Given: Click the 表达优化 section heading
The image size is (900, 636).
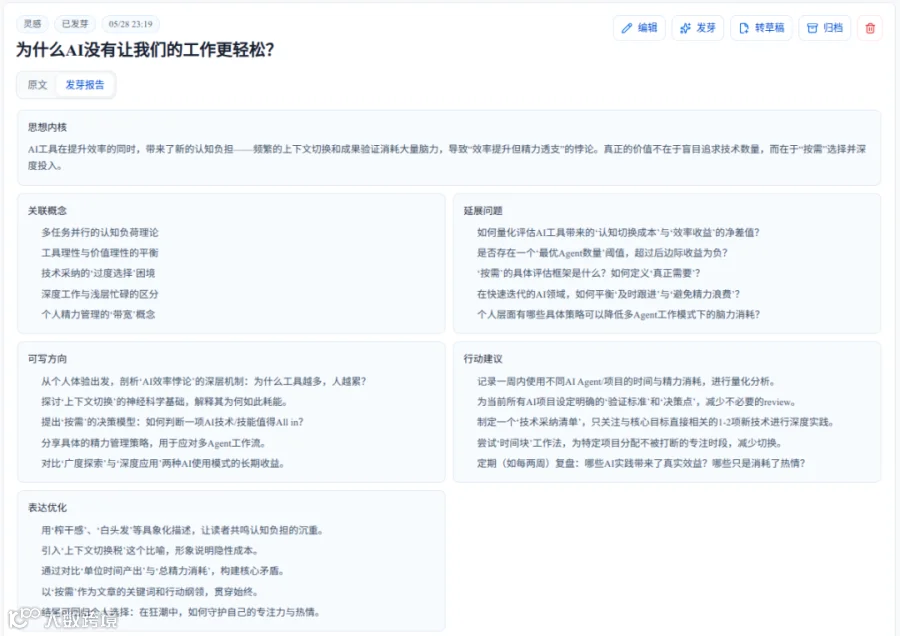Looking at the screenshot, I should 48,507.
